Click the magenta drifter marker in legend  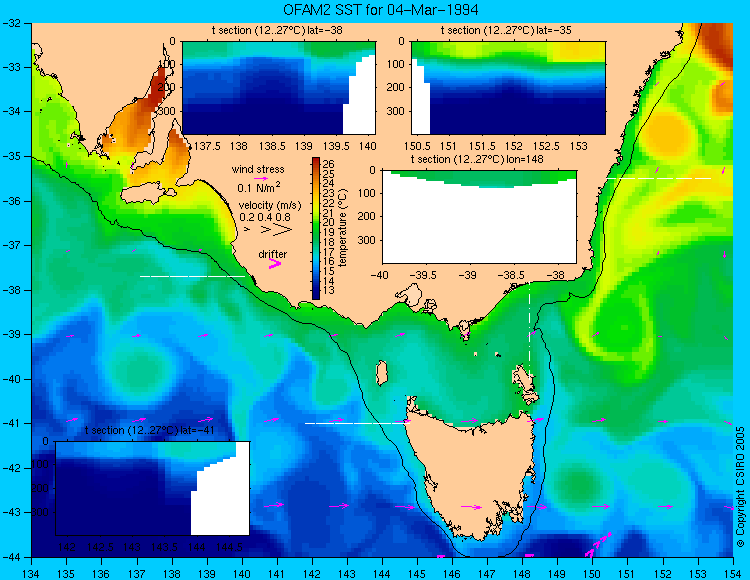coord(275,263)
